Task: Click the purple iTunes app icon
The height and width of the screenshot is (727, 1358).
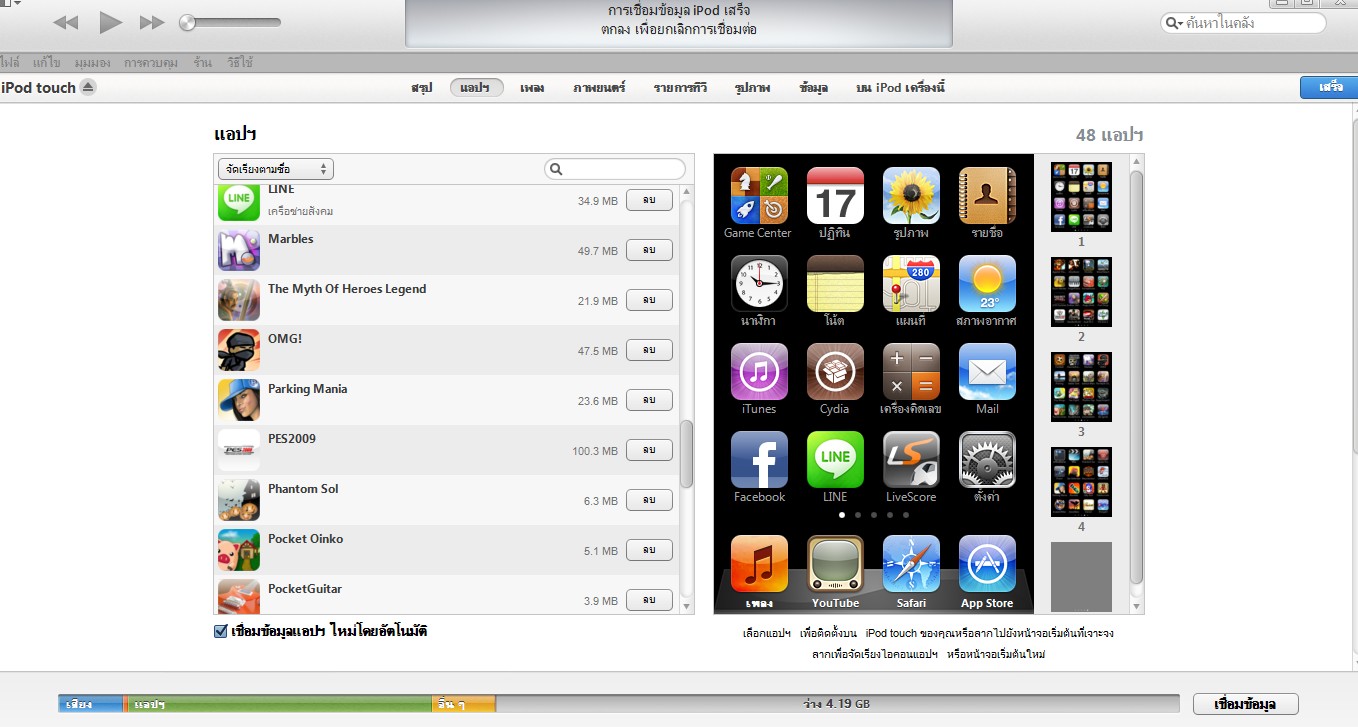Action: click(x=759, y=371)
